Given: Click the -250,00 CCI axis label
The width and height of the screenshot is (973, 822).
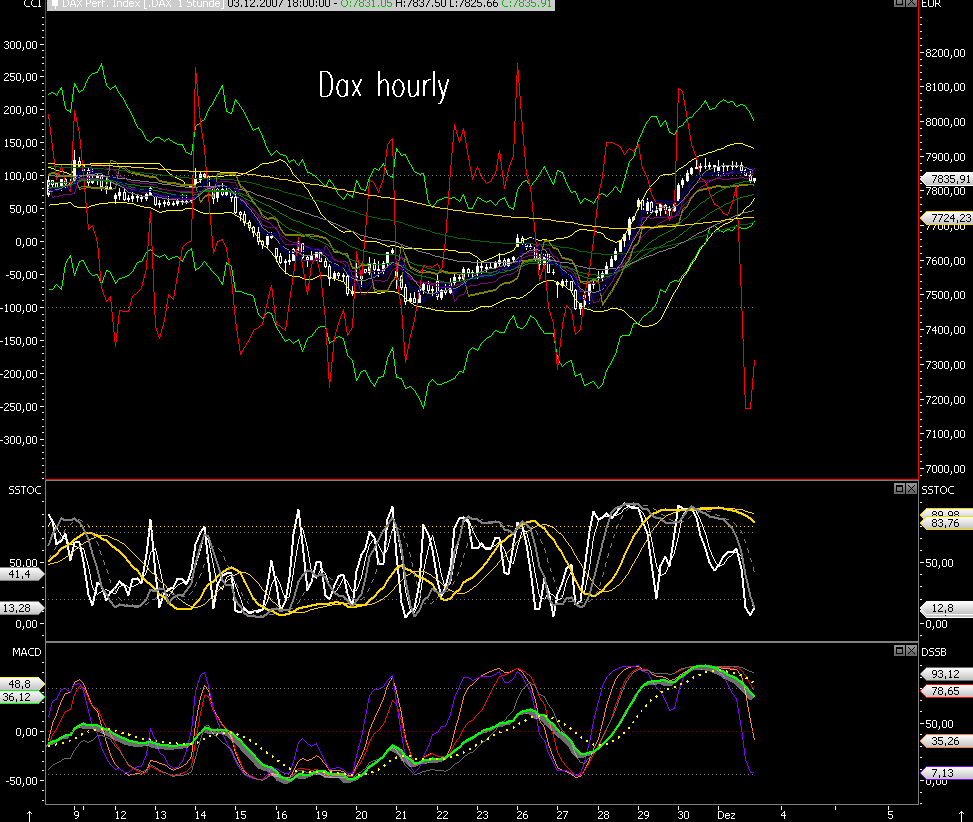Looking at the screenshot, I should point(19,407).
